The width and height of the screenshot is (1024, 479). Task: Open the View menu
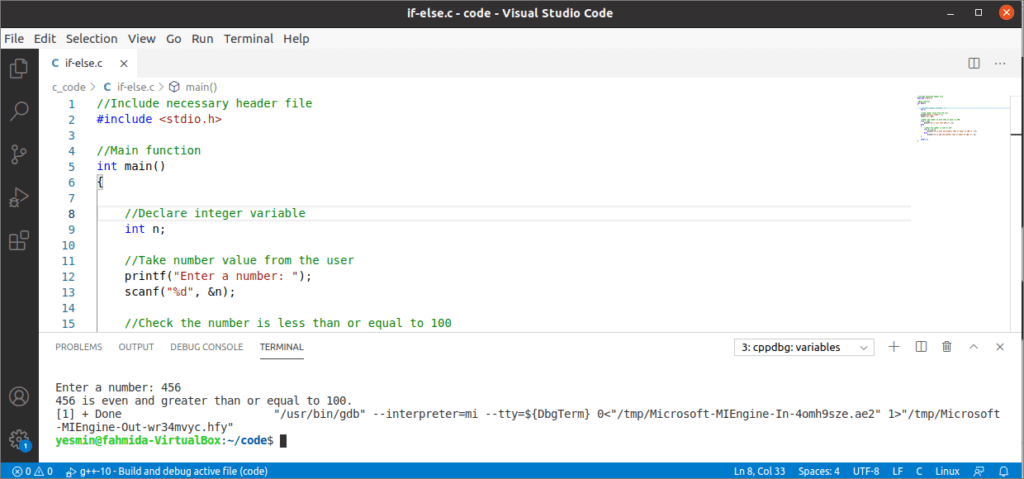(x=142, y=39)
